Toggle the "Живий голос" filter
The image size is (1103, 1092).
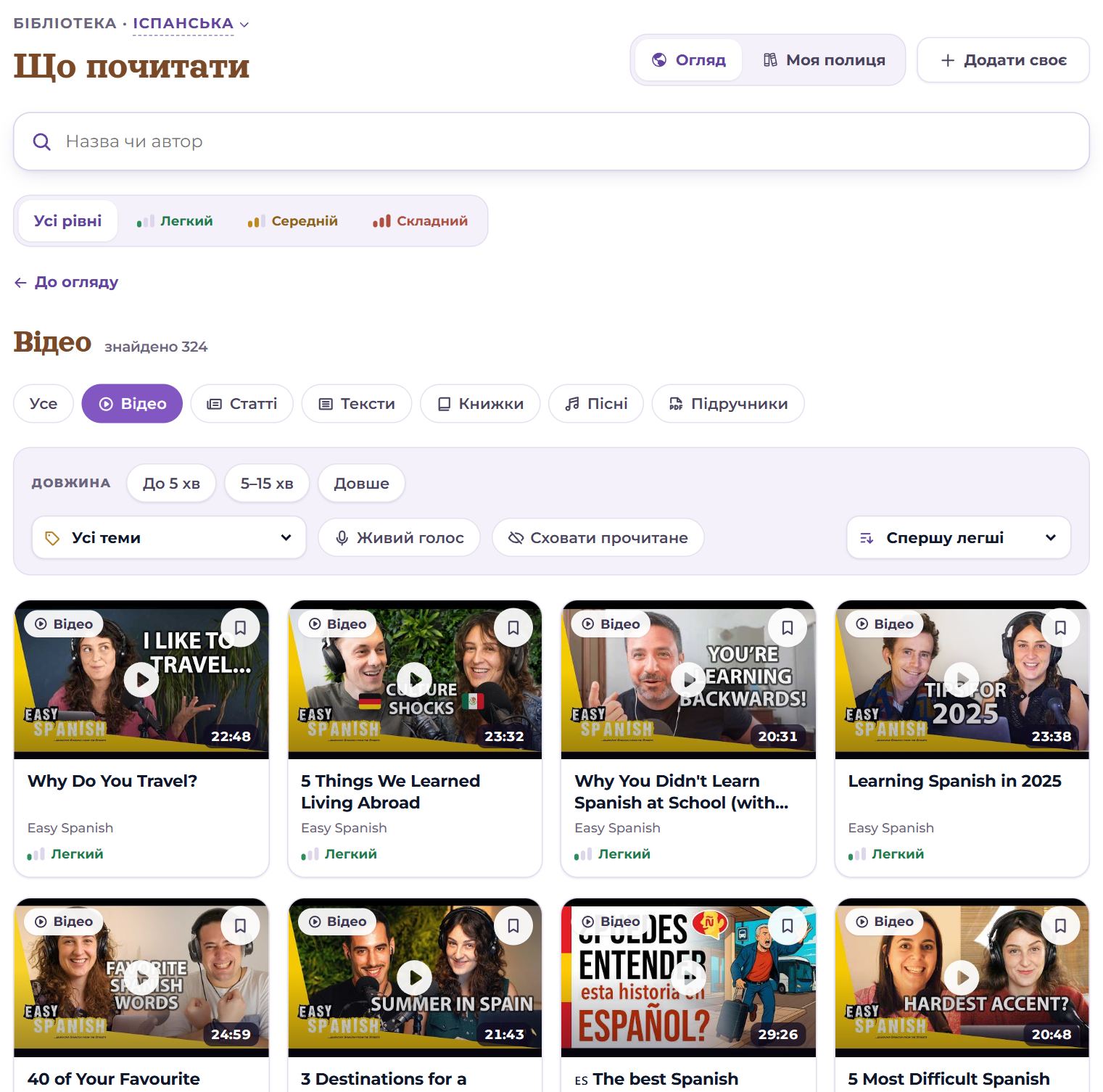[x=400, y=538]
